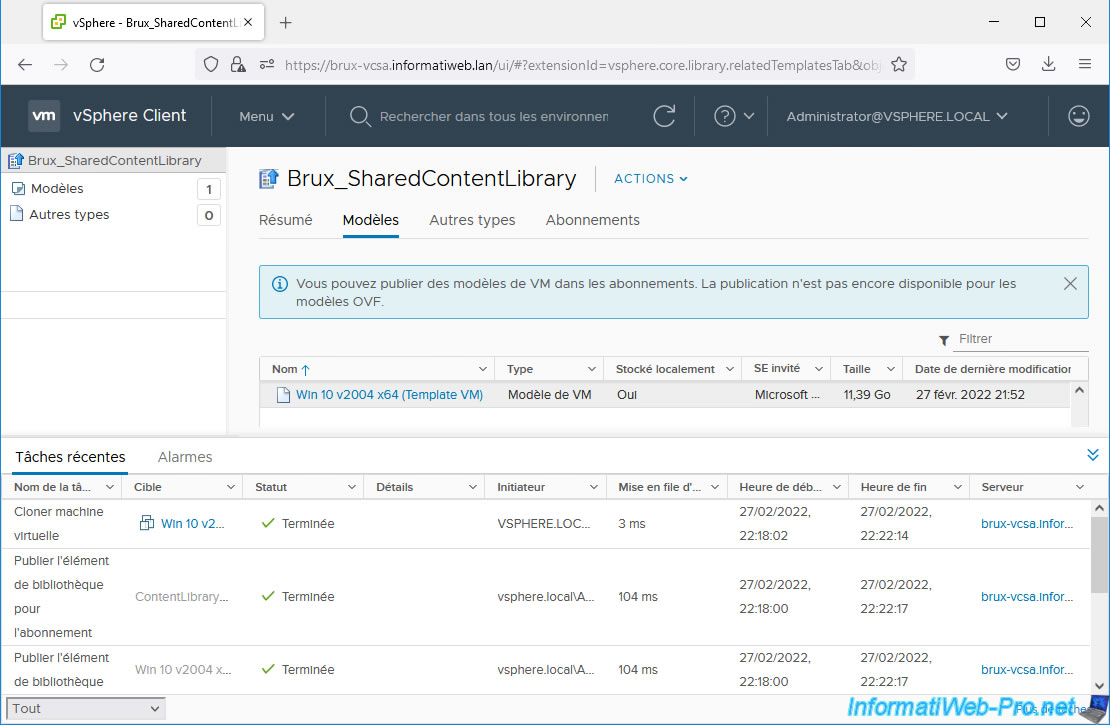
Task: Expand the Taille column chevron
Action: (x=891, y=369)
